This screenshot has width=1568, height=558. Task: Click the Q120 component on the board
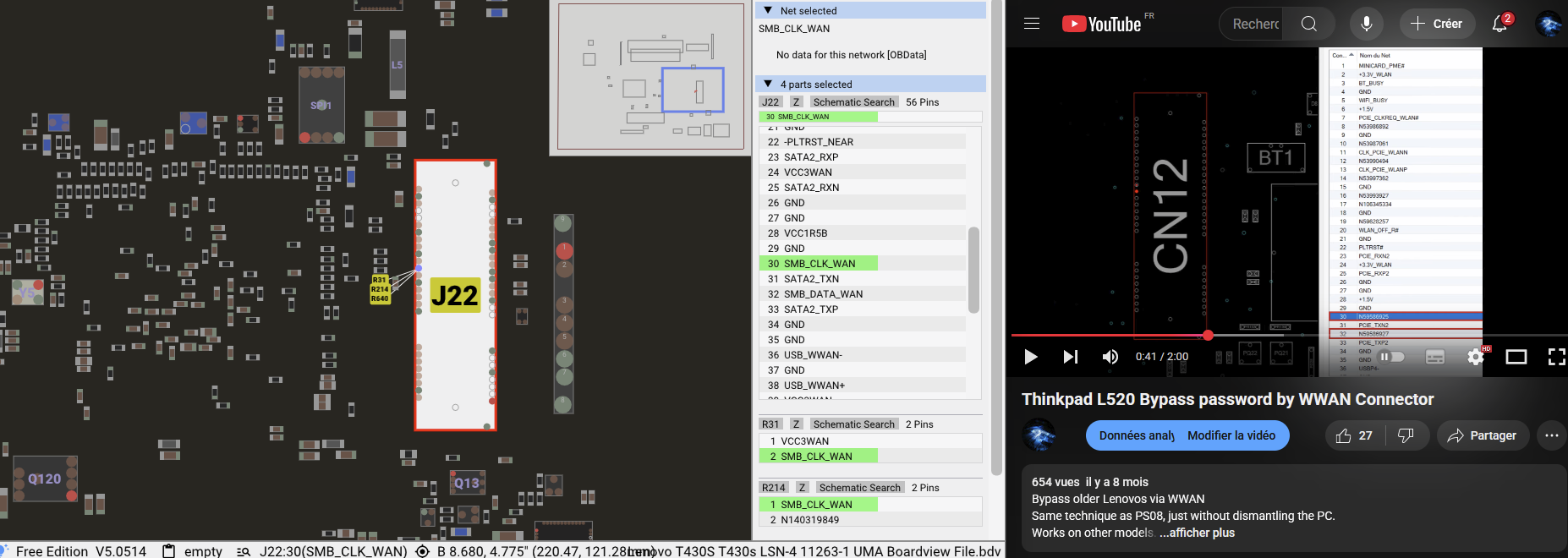44,479
